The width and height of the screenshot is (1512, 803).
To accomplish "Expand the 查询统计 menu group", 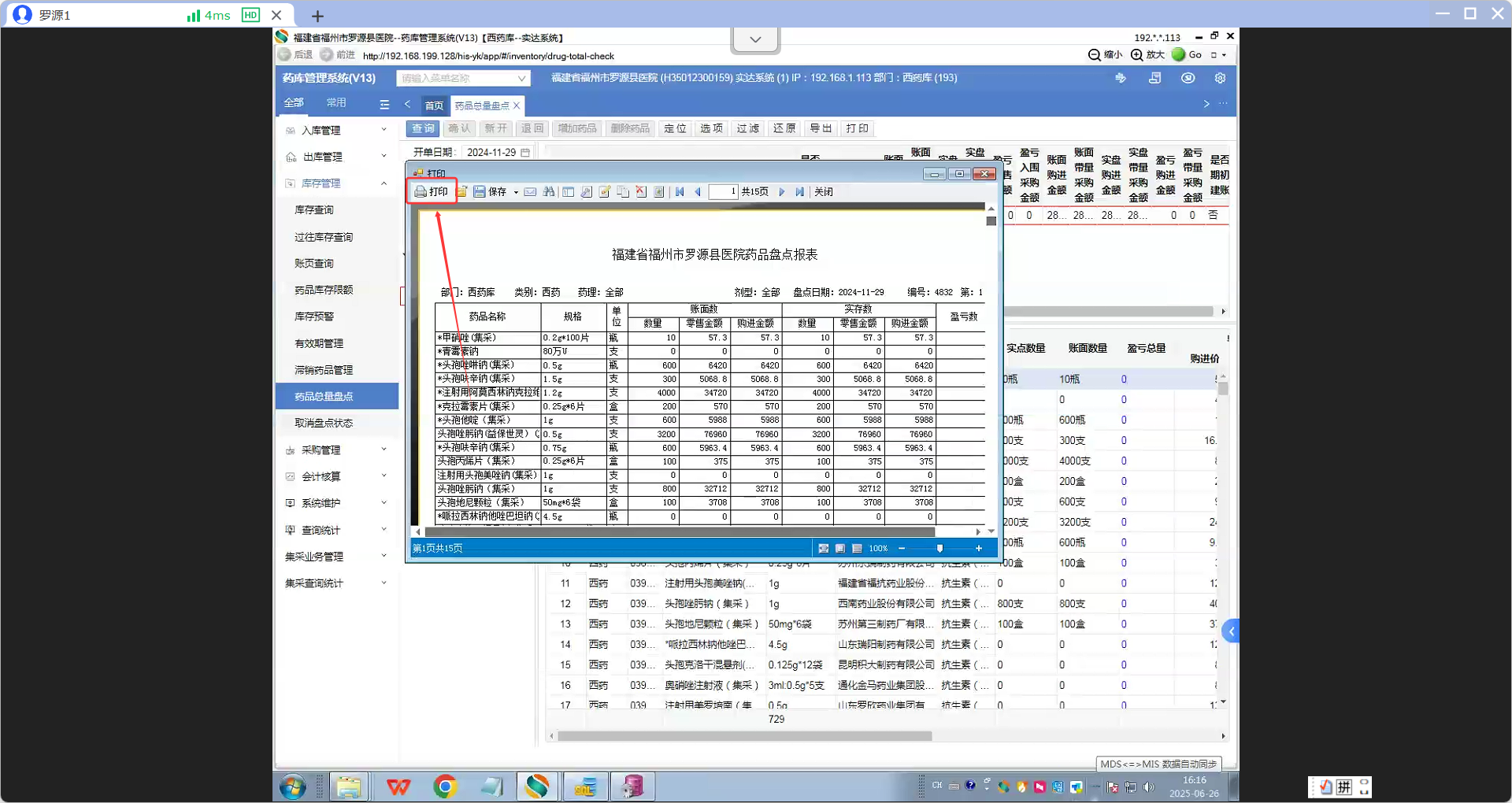I will tap(337, 531).
